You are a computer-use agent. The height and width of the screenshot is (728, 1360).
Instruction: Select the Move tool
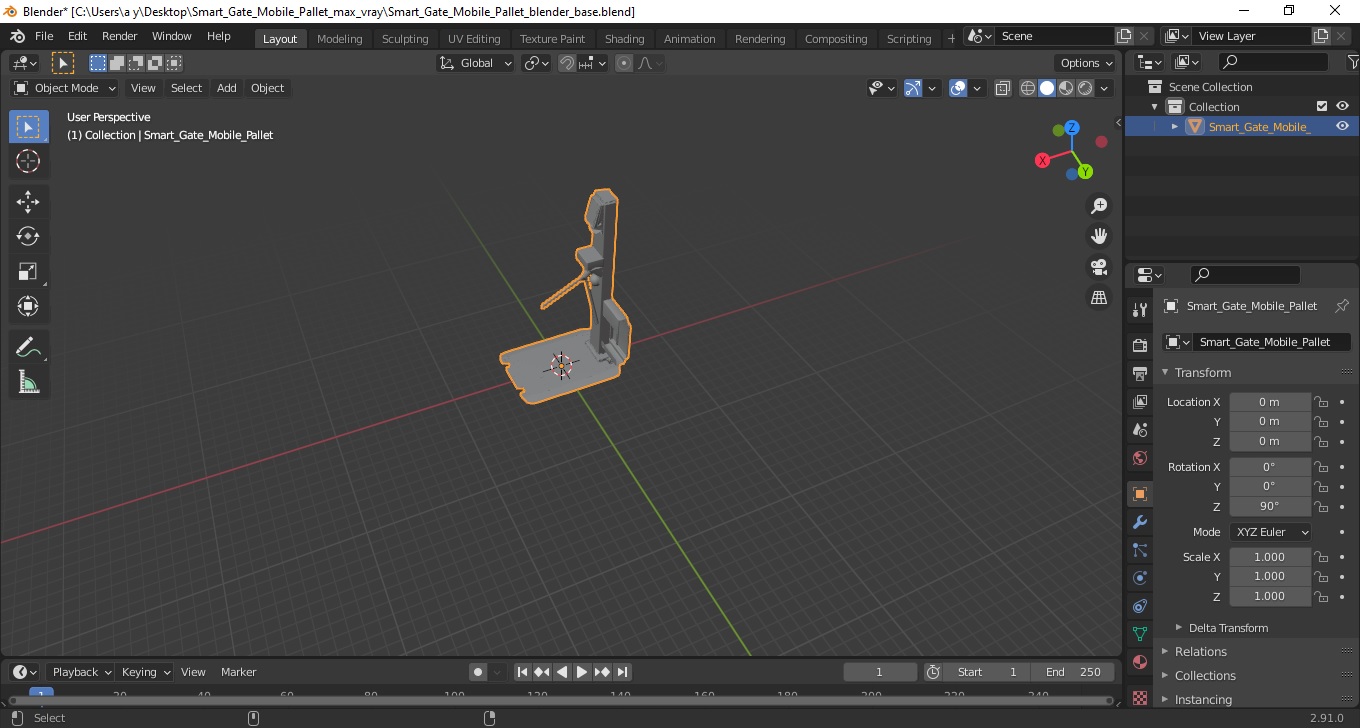tap(28, 202)
